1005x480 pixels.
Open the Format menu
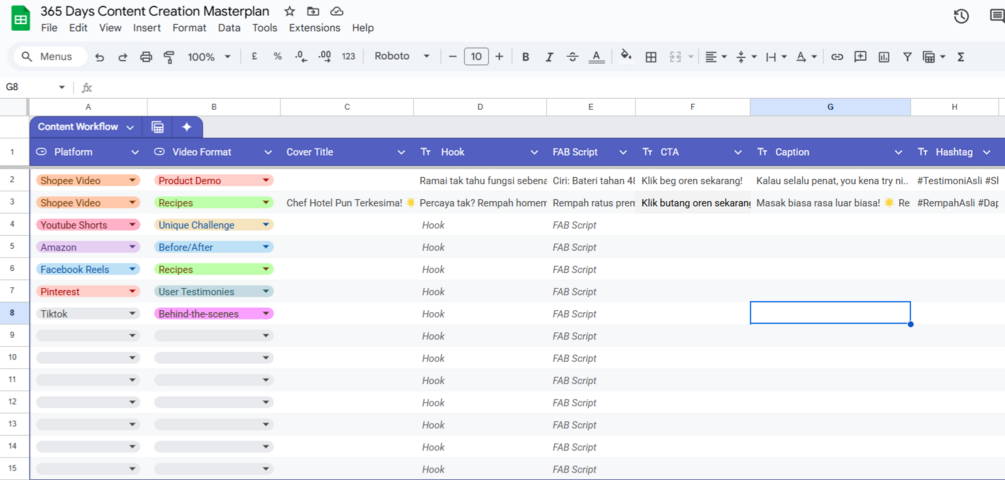coord(189,28)
